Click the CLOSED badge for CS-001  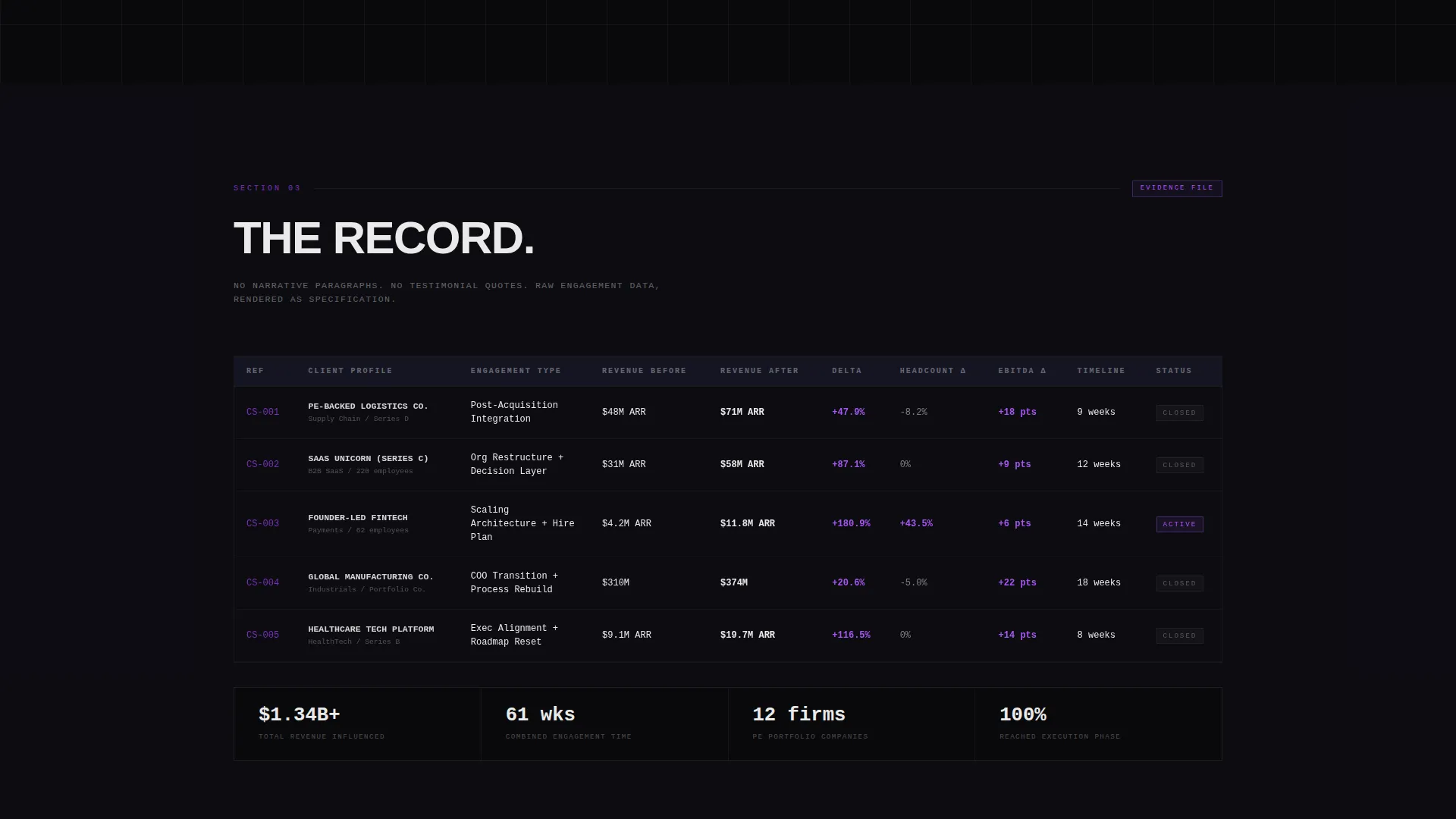[x=1179, y=413]
